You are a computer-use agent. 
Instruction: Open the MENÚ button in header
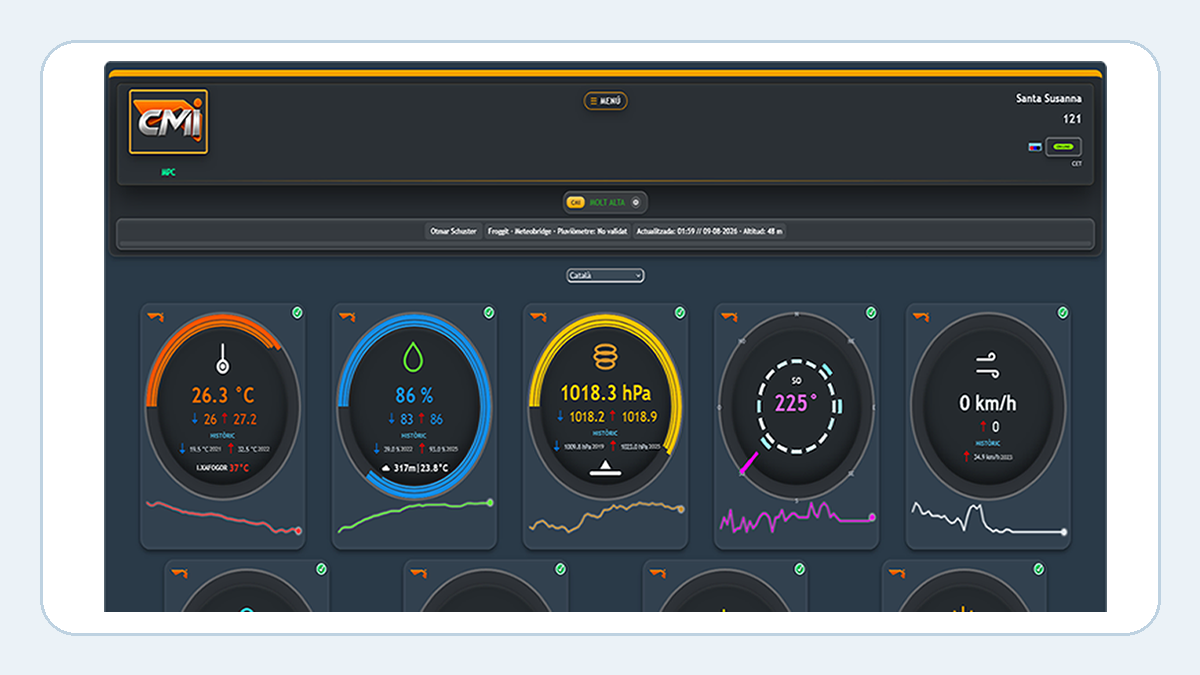(x=606, y=101)
